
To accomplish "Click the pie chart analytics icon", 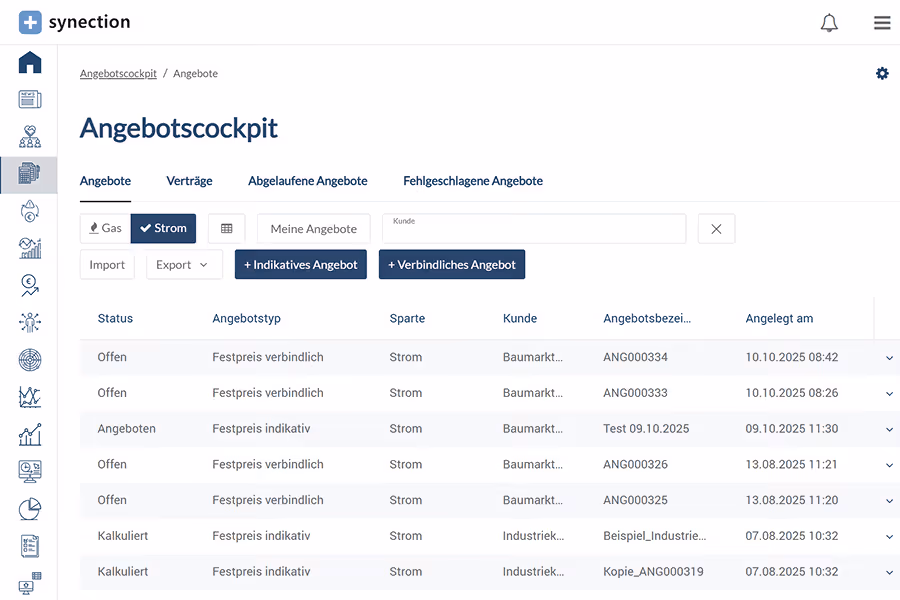I will click(x=30, y=509).
